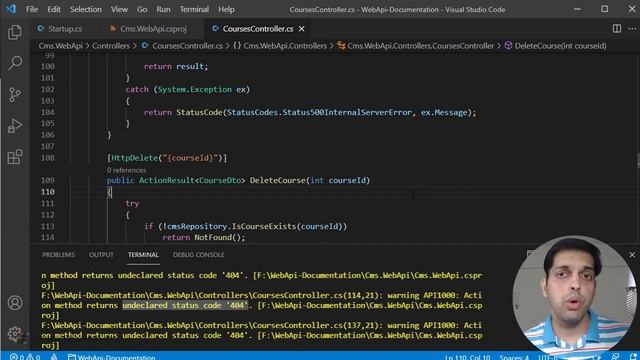Open the Go menu
Screen dimensions: 640x360
click(x=142, y=9)
